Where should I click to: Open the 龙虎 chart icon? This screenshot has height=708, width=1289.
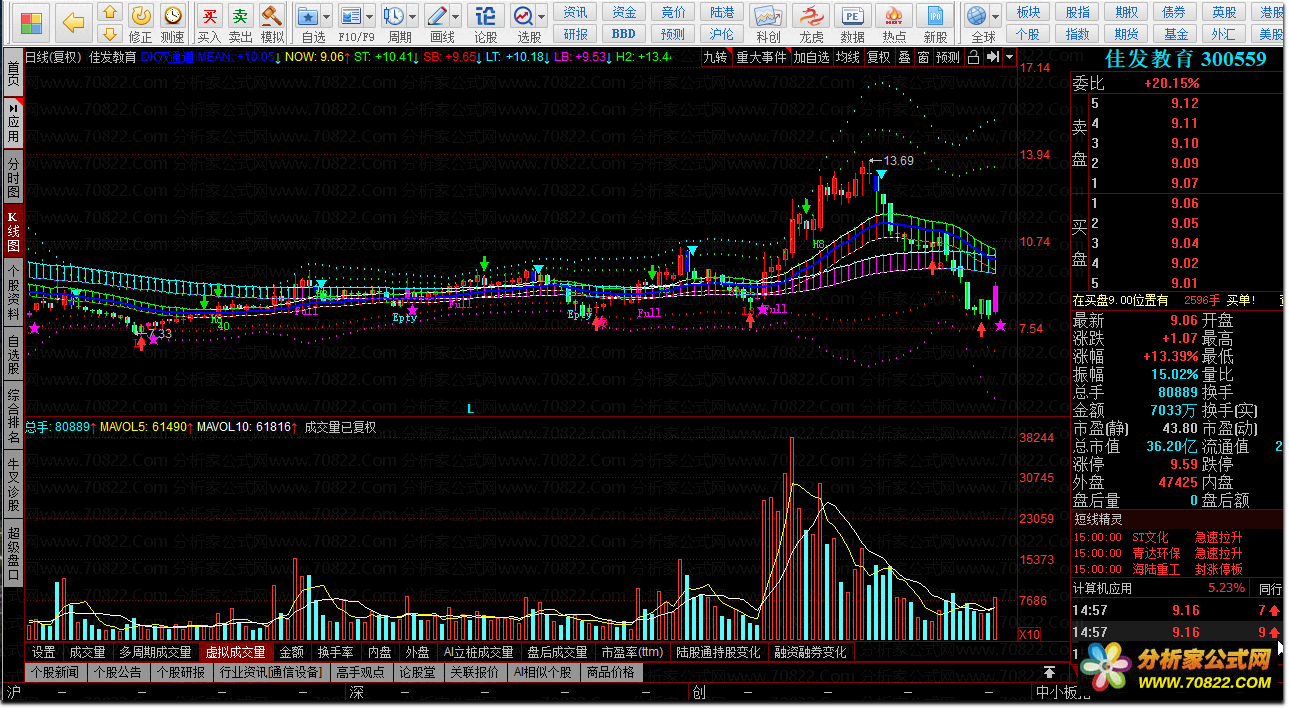click(811, 16)
